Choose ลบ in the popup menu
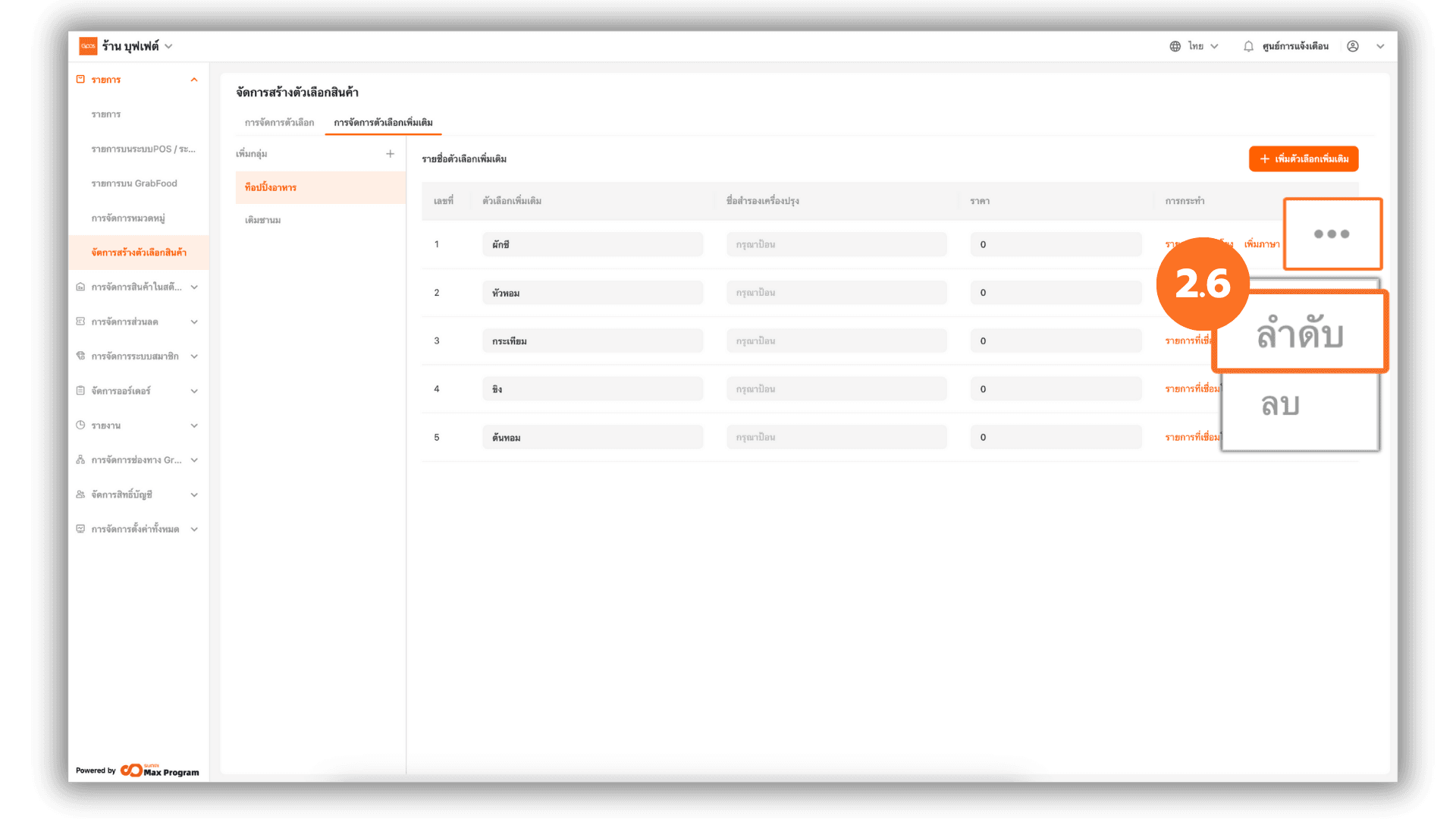Viewport: 1456px width, 819px height. 1280,405
